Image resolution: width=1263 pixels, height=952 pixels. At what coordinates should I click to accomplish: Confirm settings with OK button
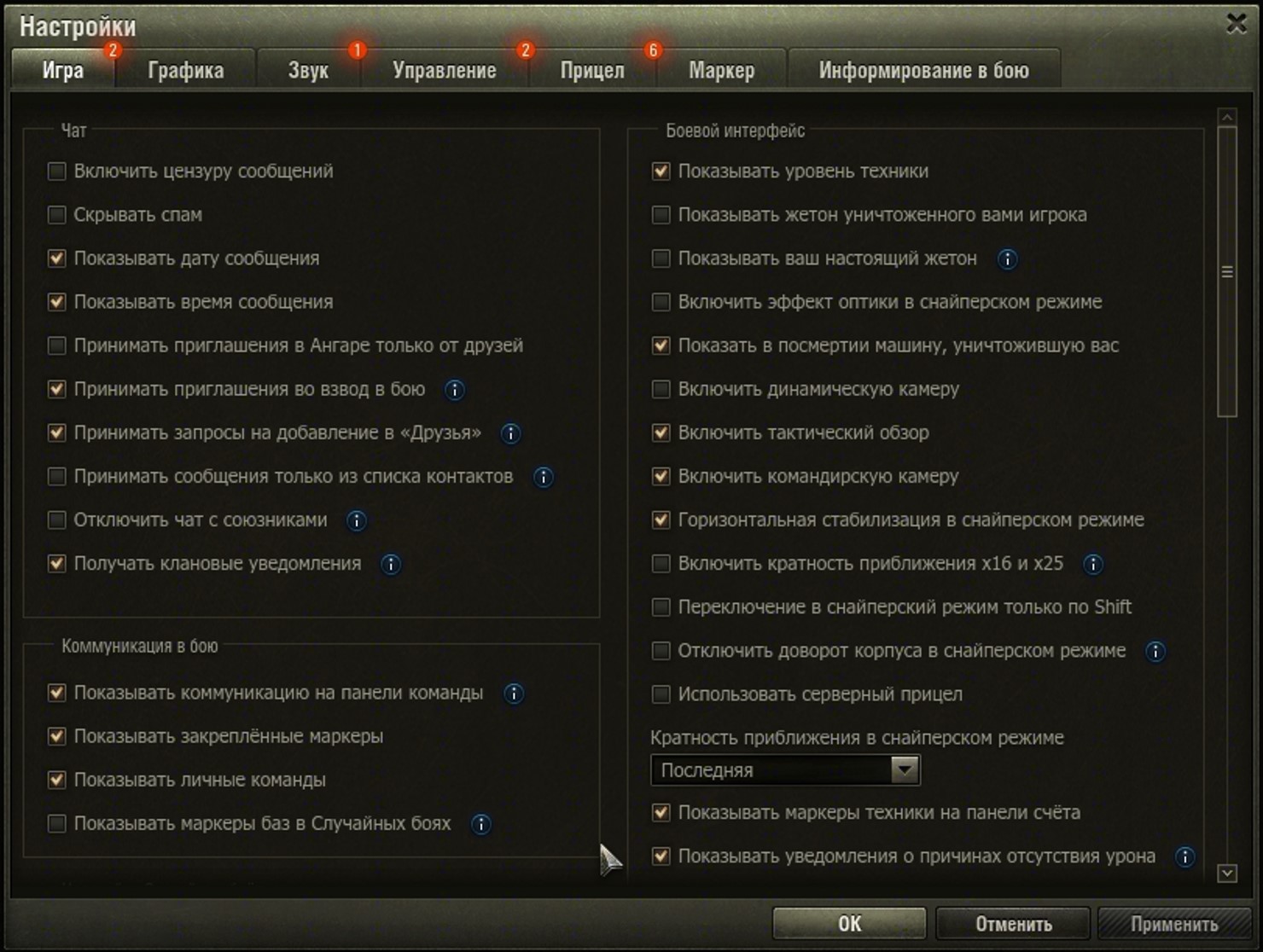pyautogui.click(x=849, y=924)
